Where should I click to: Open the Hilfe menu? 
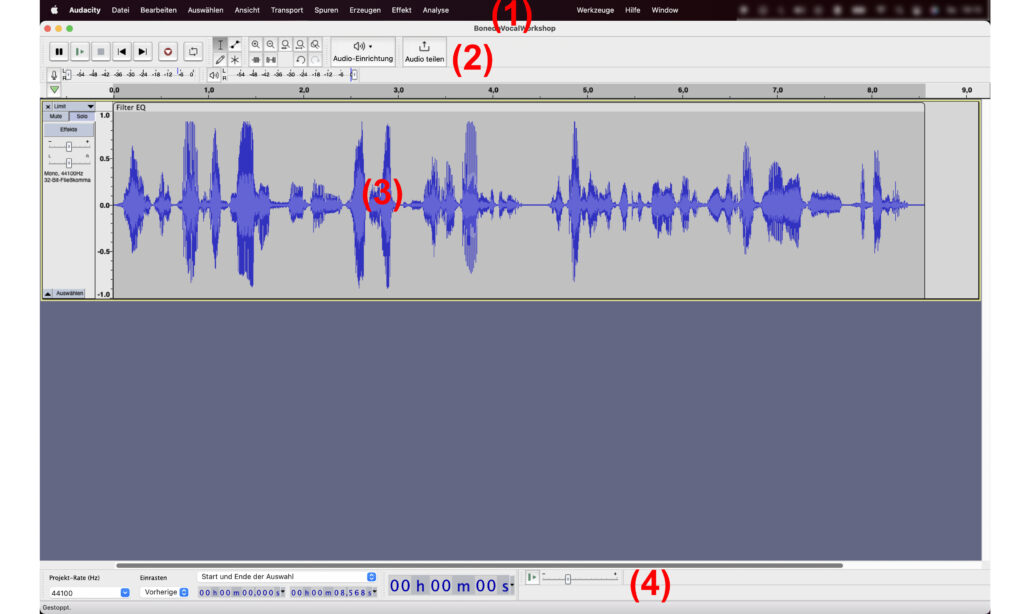(x=632, y=10)
